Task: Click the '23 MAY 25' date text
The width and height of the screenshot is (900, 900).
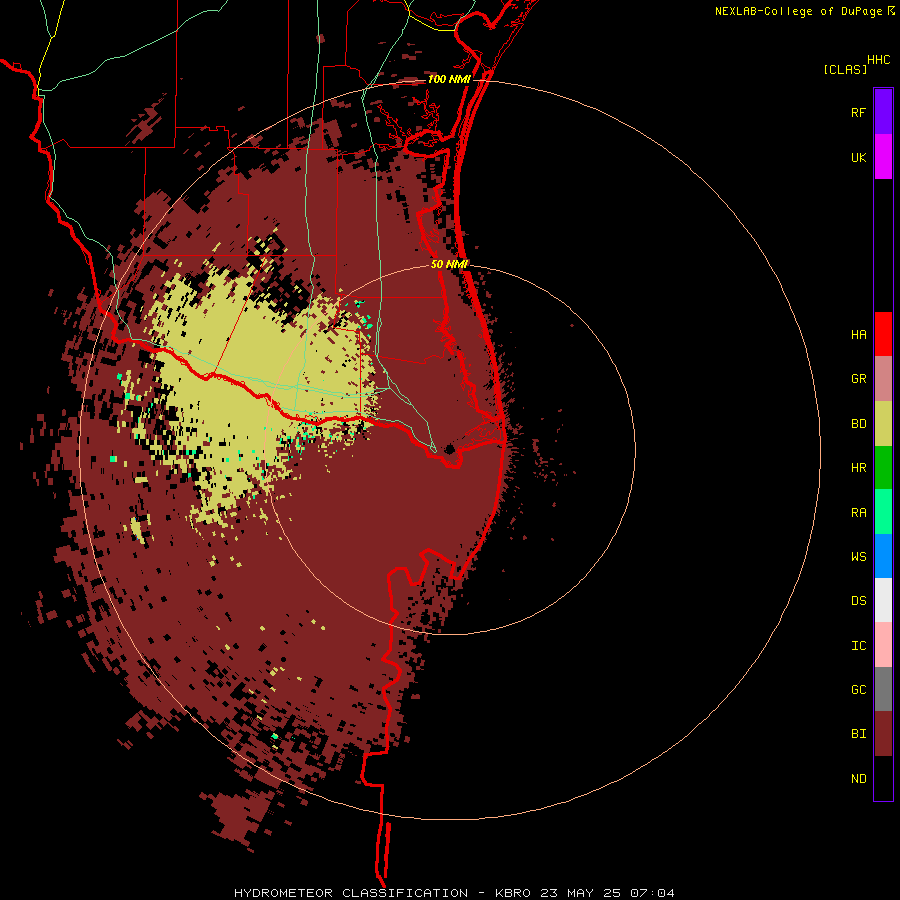Action: tap(581, 893)
